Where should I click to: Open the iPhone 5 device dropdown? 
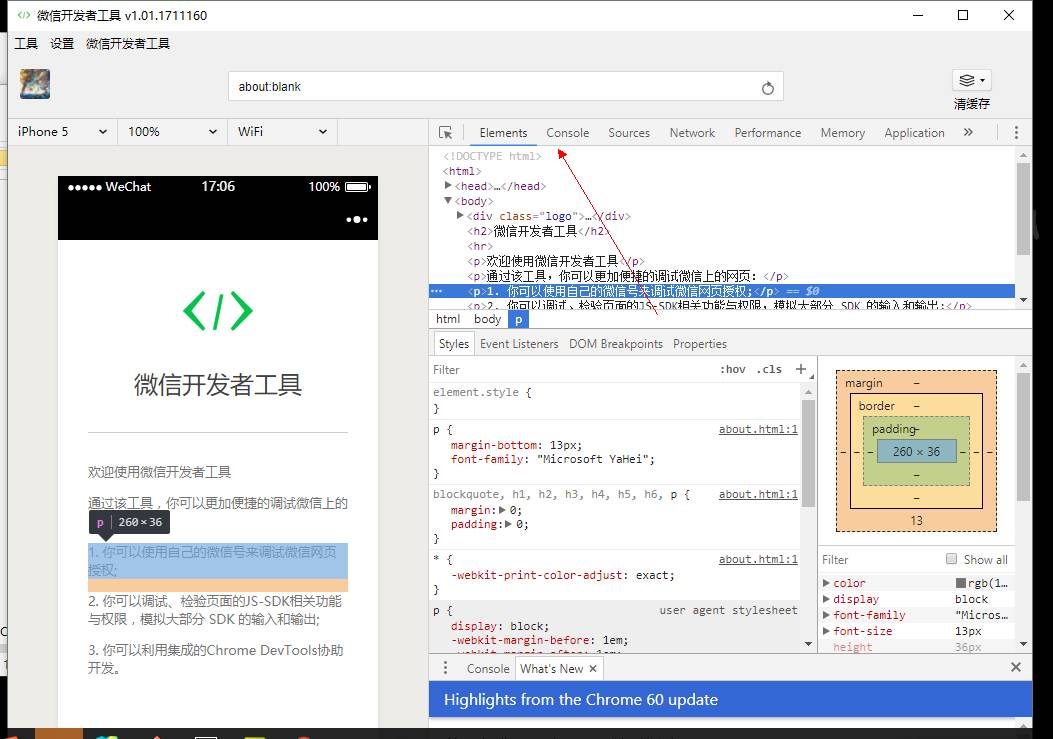point(62,132)
